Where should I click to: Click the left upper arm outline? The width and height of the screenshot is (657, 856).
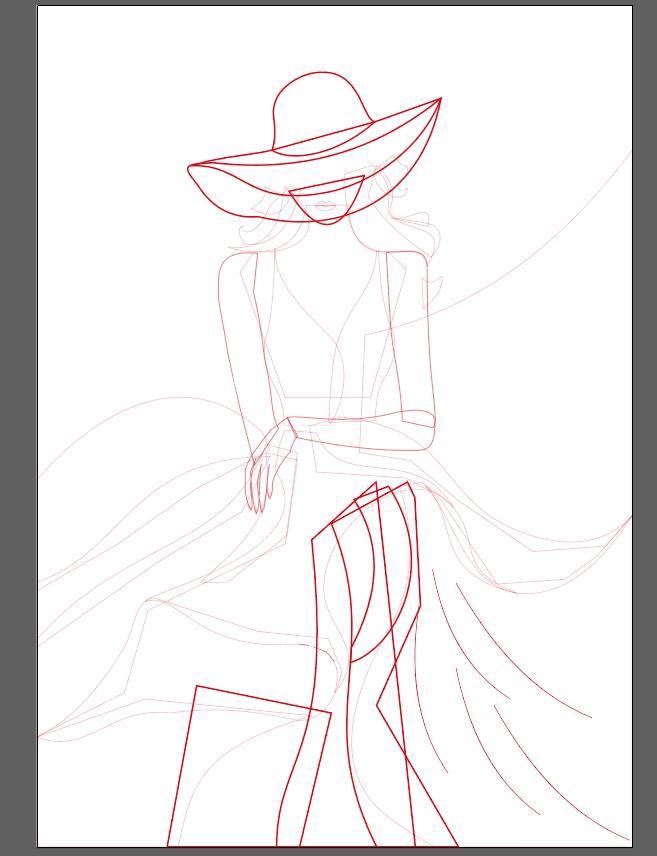[226, 330]
